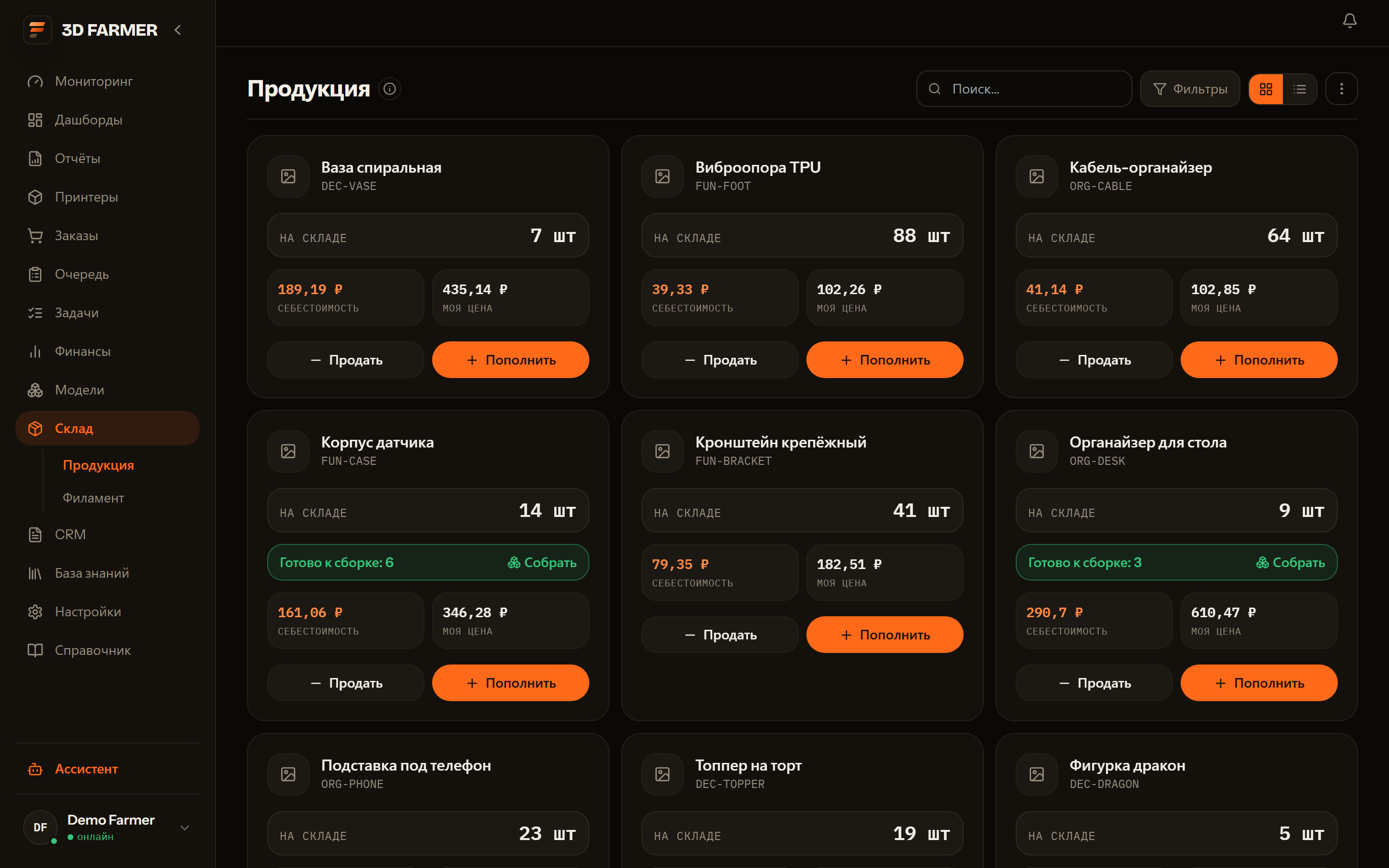
Task: Click the info icon next to Продукция
Action: coord(390,89)
